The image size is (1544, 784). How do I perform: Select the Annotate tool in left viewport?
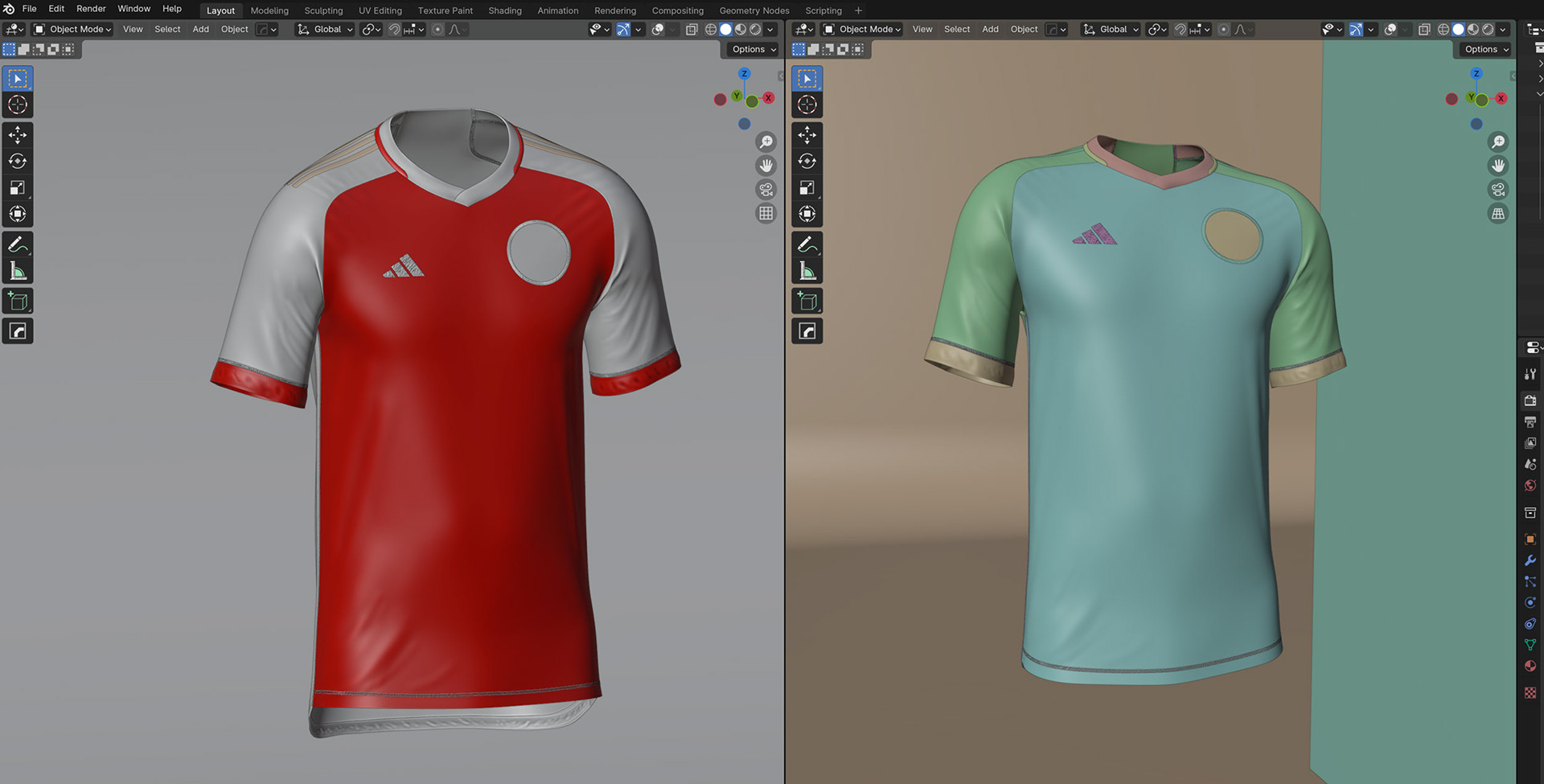[x=18, y=244]
